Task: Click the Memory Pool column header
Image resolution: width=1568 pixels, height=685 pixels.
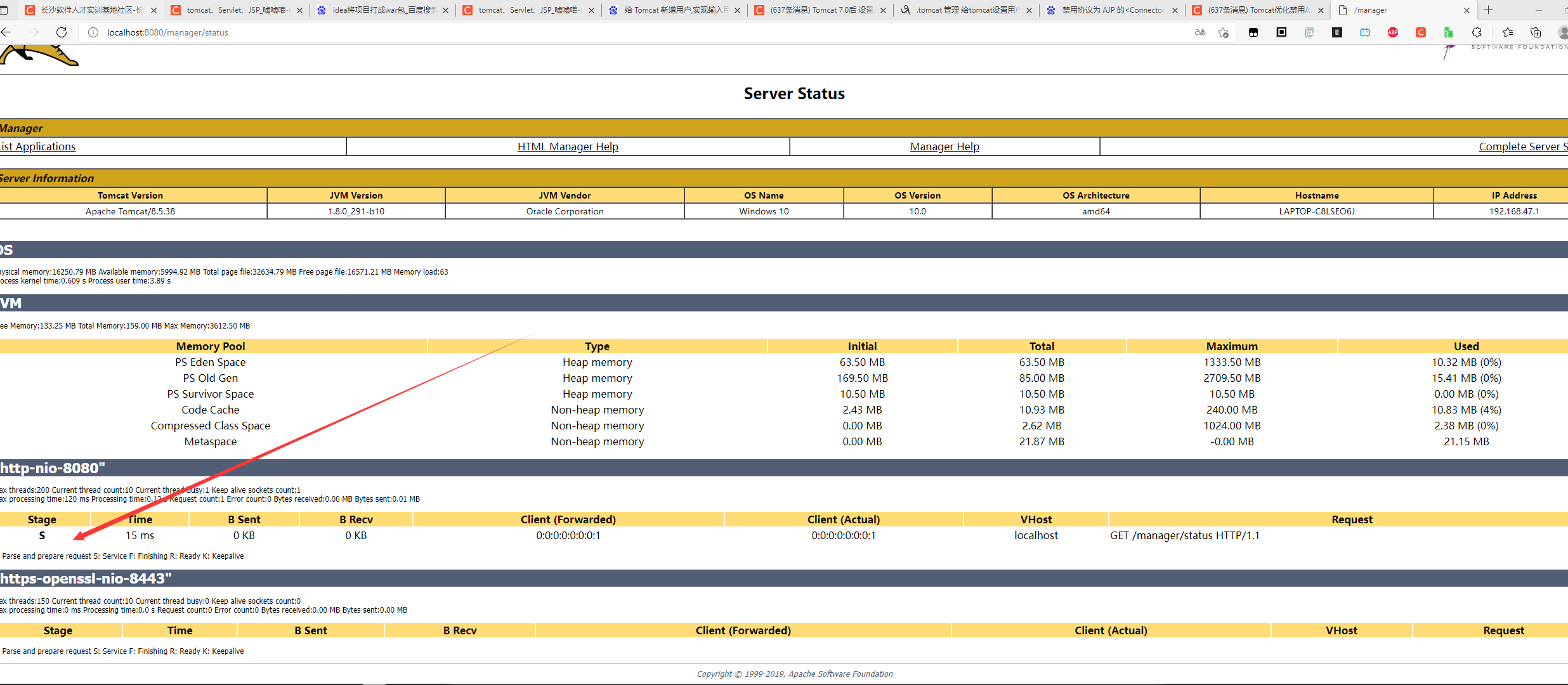Action: point(211,346)
